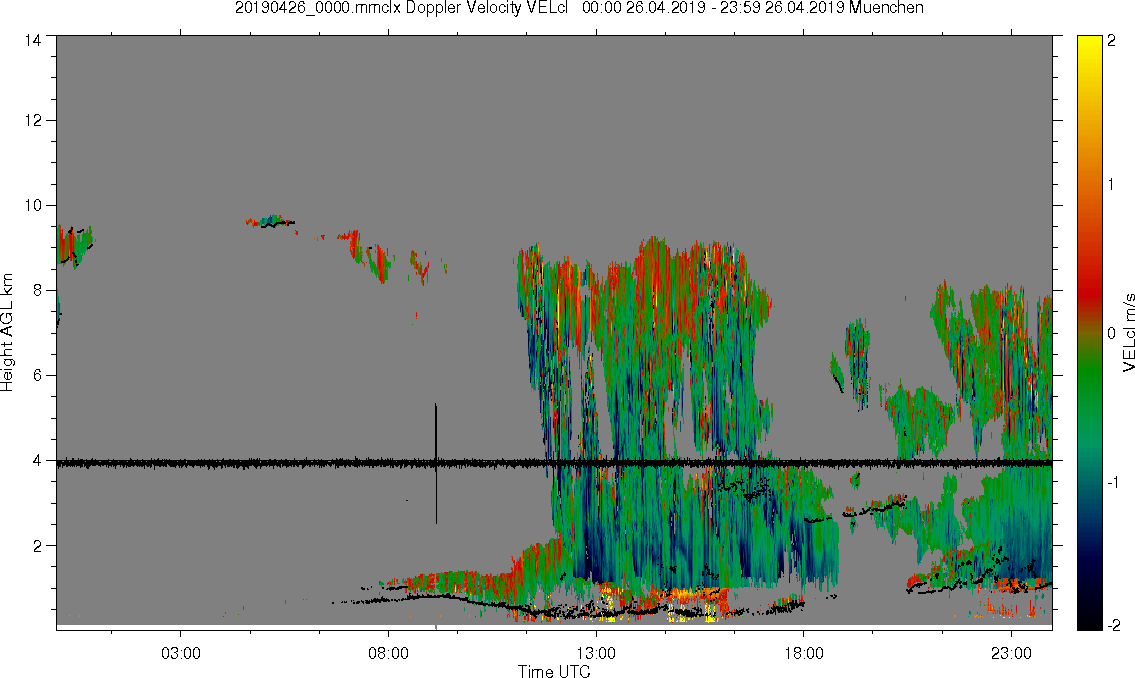Click the 03:00 time tick label
The width and height of the screenshot is (1135, 678).
(x=180, y=653)
